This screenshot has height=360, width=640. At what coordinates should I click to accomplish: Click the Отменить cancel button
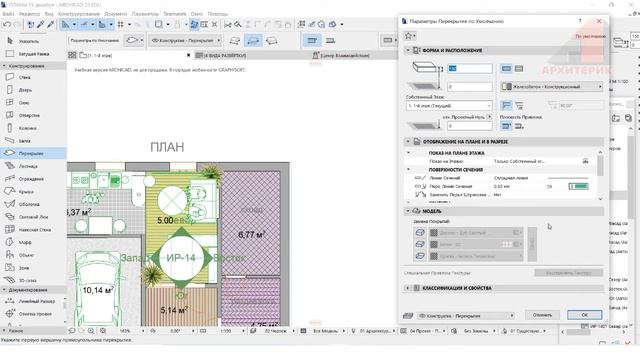542,315
